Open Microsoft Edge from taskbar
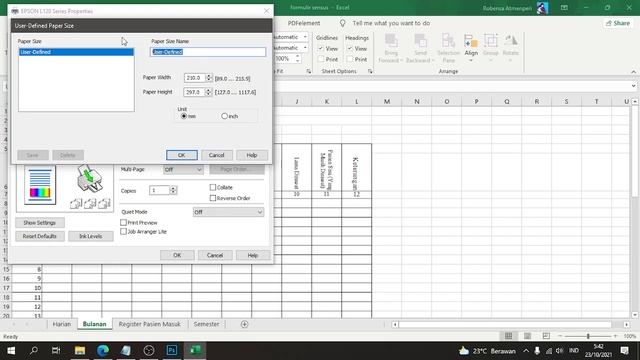This screenshot has height=360, width=640. 103,351
